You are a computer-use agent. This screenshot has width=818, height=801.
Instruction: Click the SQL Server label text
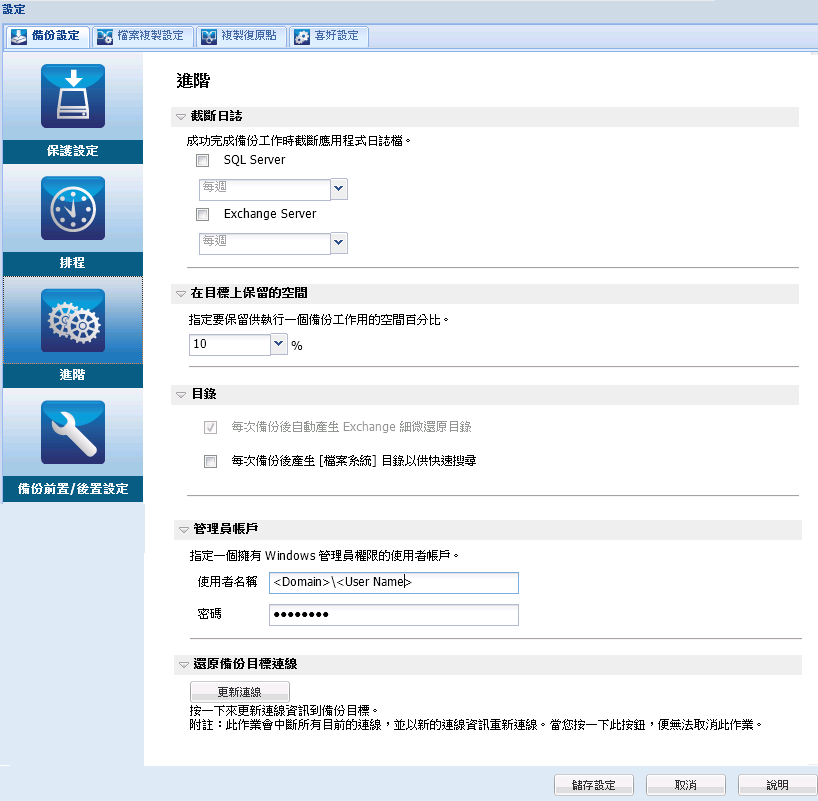255,160
